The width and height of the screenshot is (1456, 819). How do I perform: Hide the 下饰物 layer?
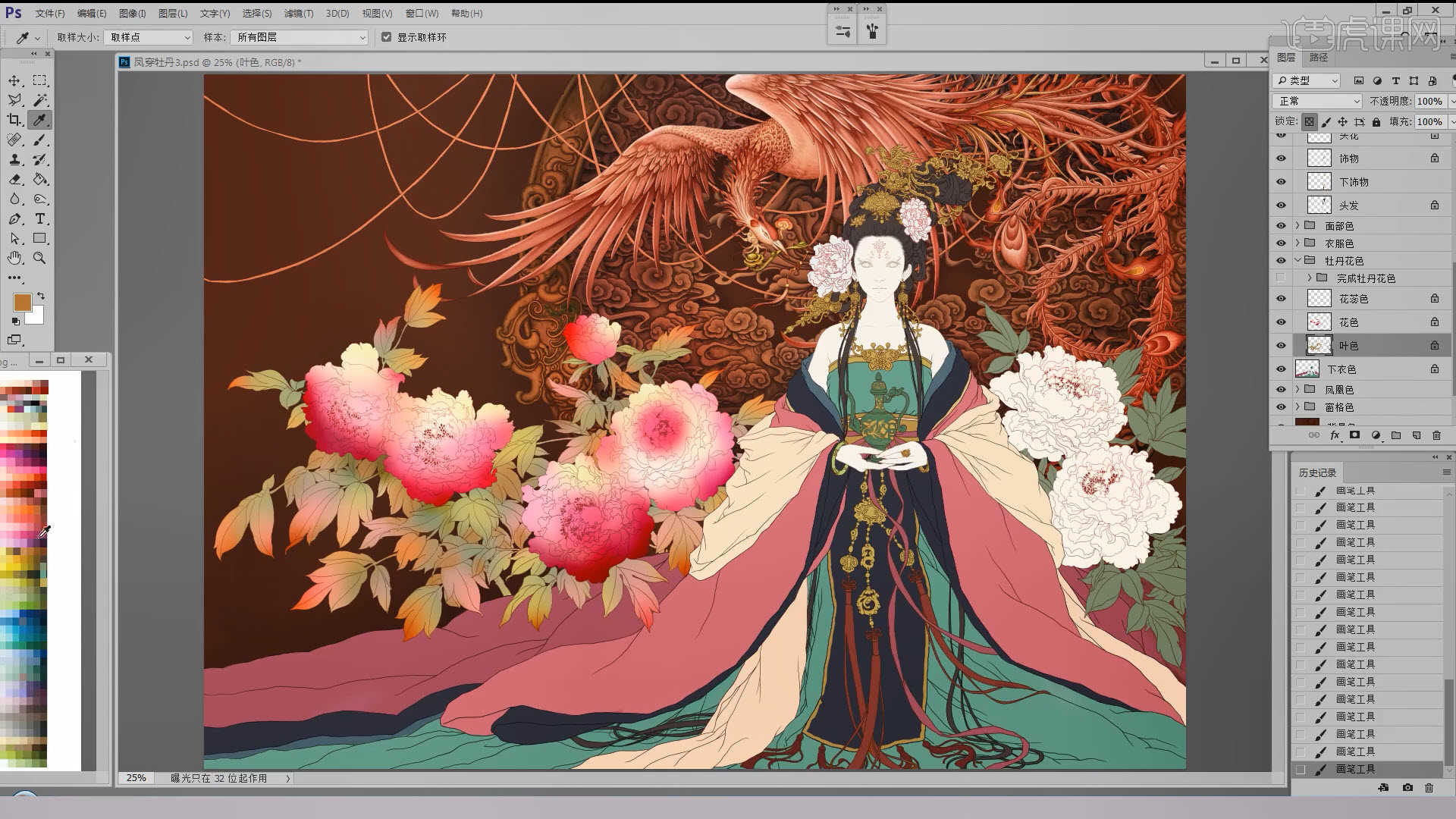pos(1281,182)
